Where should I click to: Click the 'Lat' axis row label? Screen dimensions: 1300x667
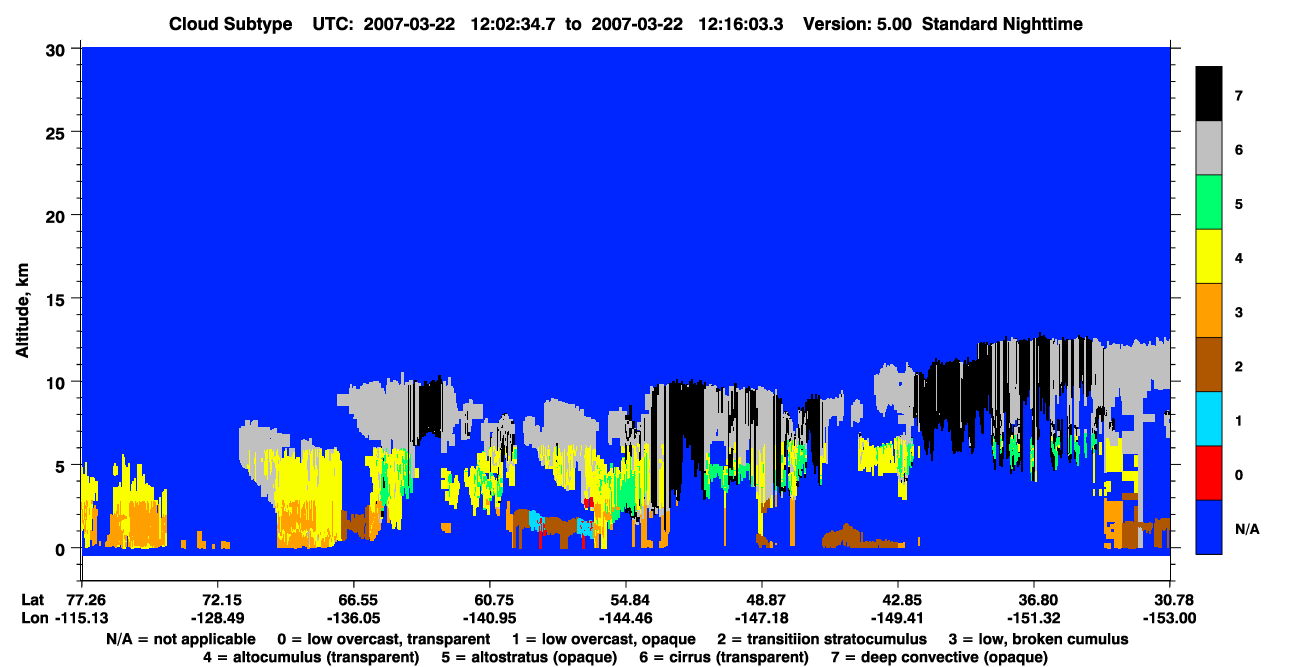(x=33, y=599)
